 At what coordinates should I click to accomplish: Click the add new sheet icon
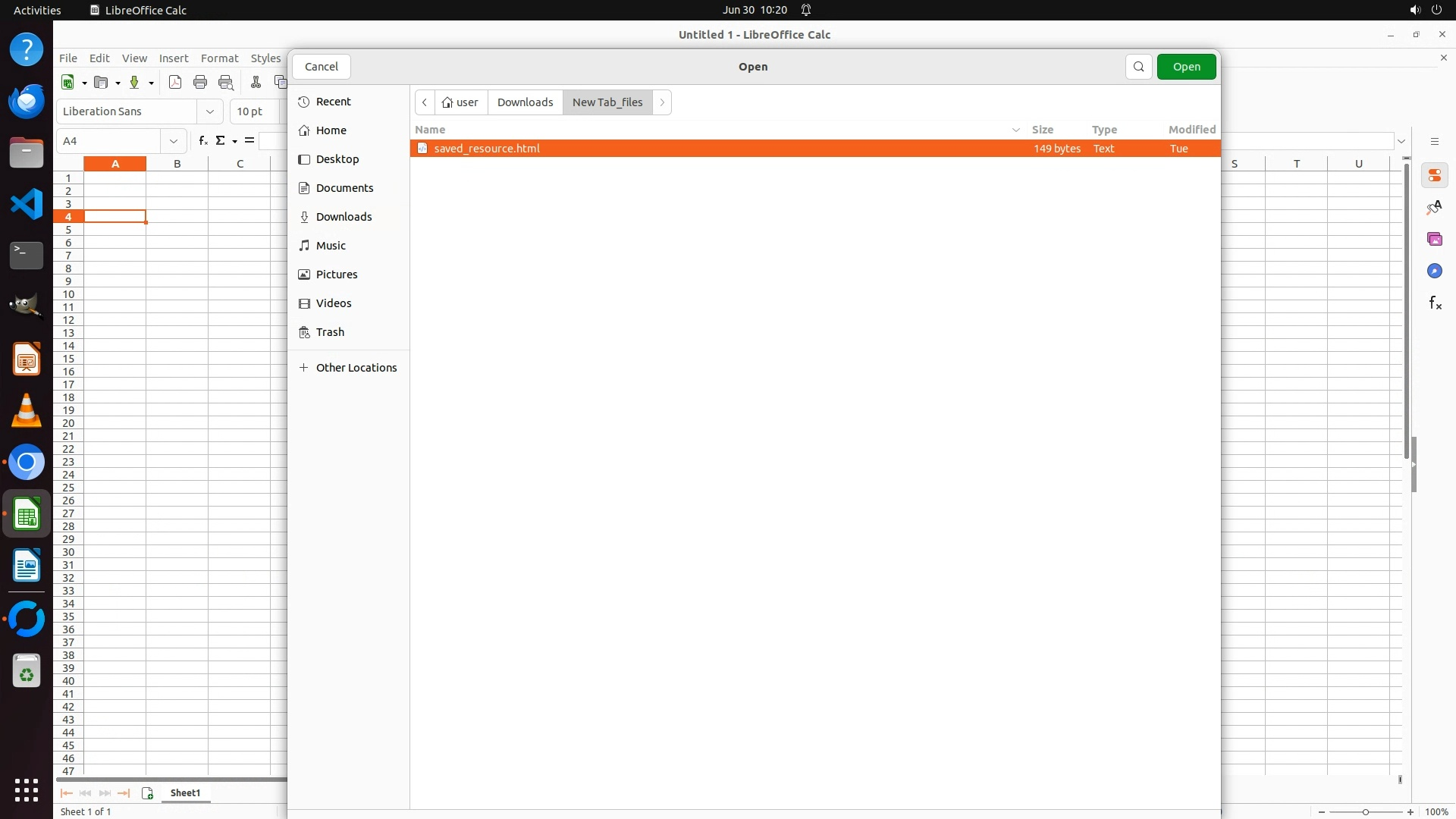point(147,793)
